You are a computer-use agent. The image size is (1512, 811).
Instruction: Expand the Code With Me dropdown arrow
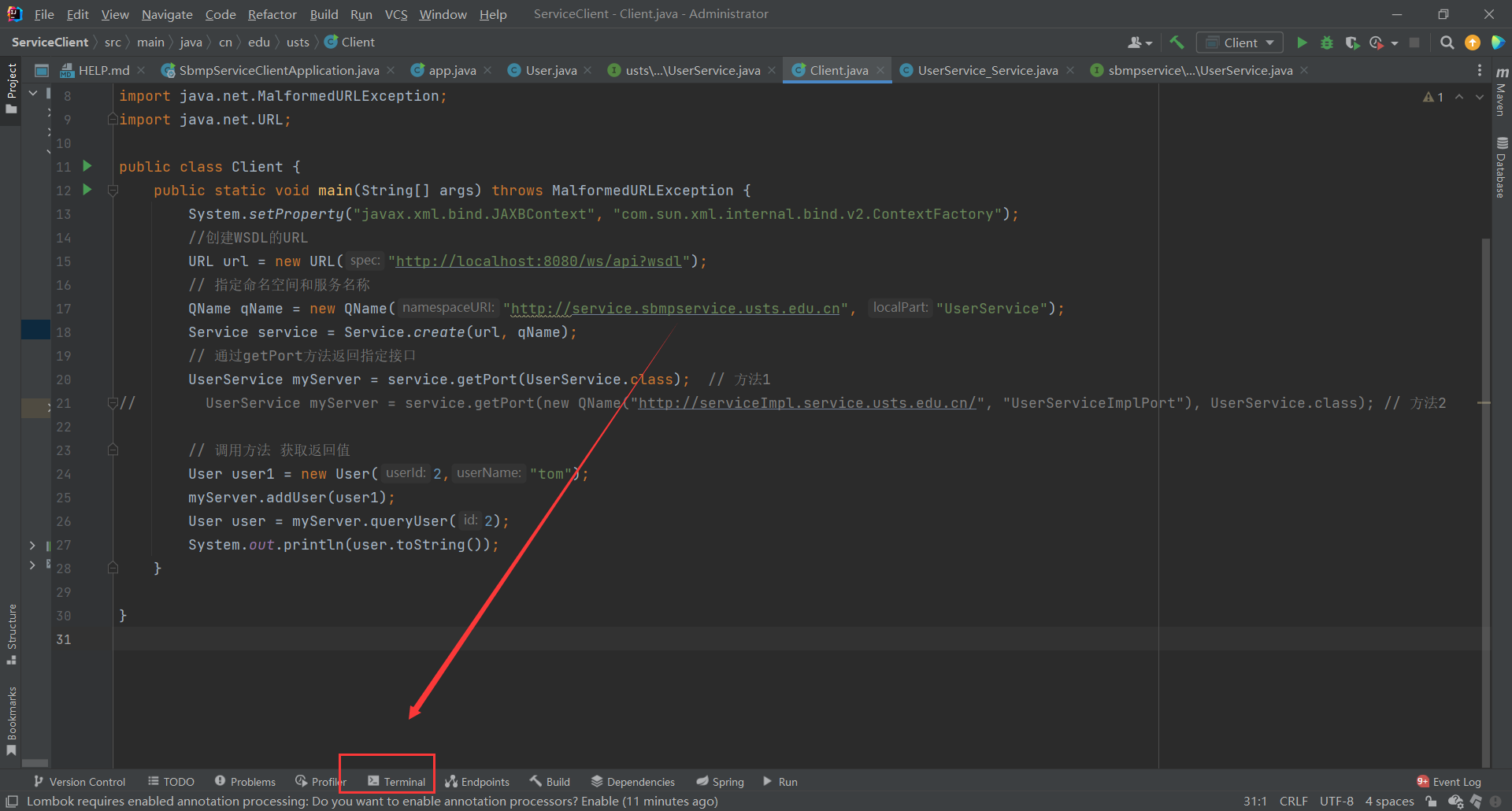point(1149,43)
